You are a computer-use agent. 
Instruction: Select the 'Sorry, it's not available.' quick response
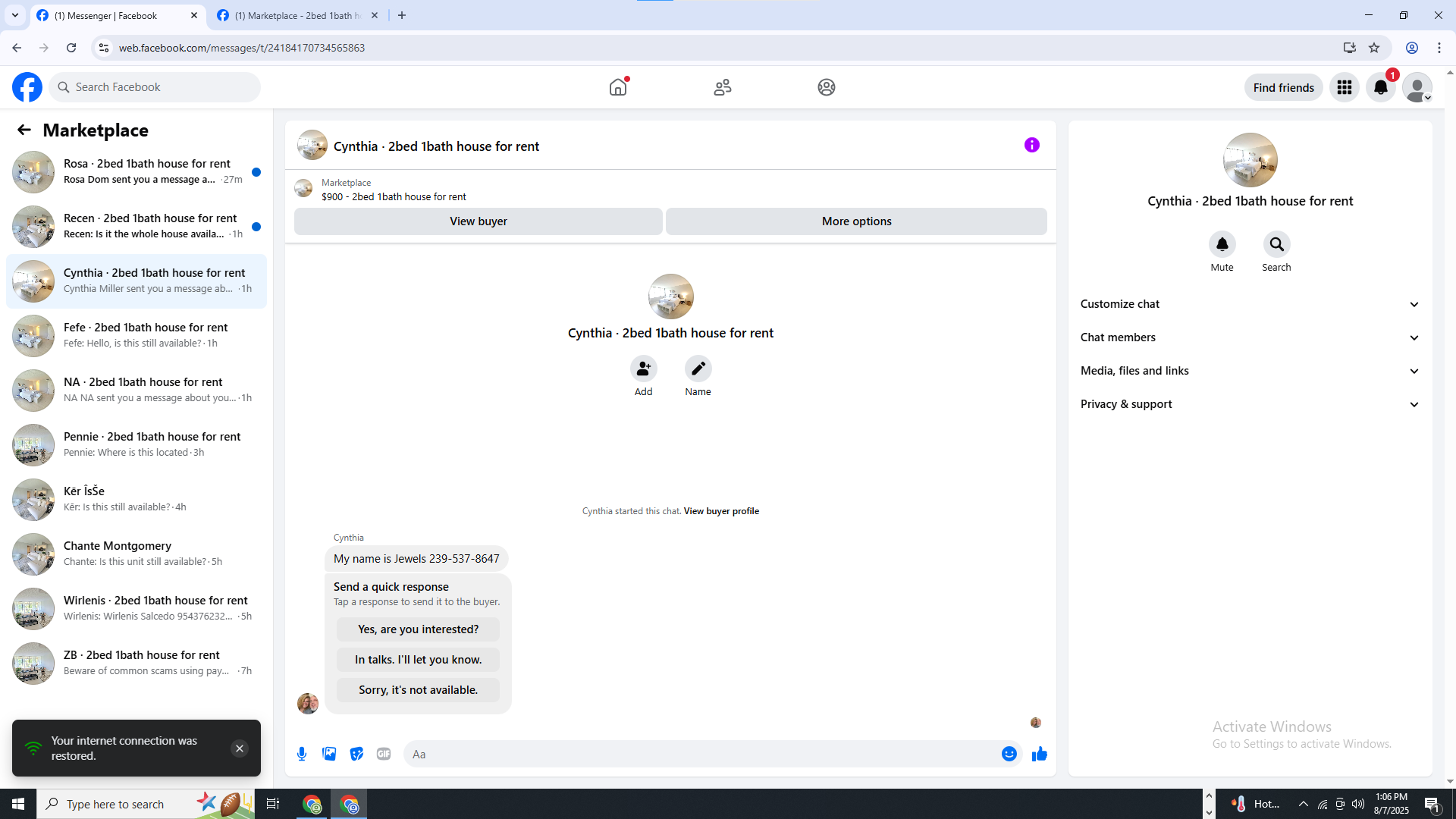click(418, 690)
